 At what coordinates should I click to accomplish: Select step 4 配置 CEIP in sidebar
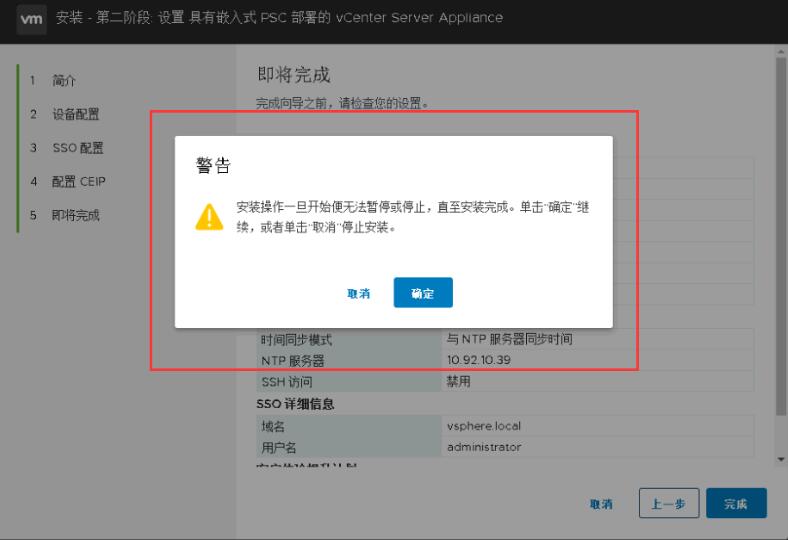pos(78,181)
